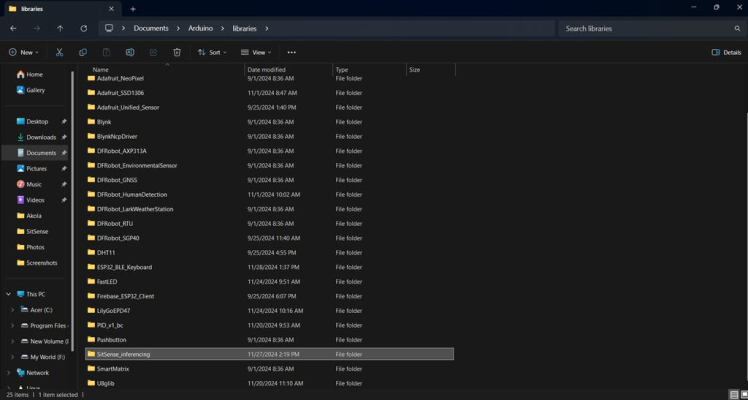The width and height of the screenshot is (748, 400).
Task: Open the See more ellipsis menu
Action: (x=291, y=52)
